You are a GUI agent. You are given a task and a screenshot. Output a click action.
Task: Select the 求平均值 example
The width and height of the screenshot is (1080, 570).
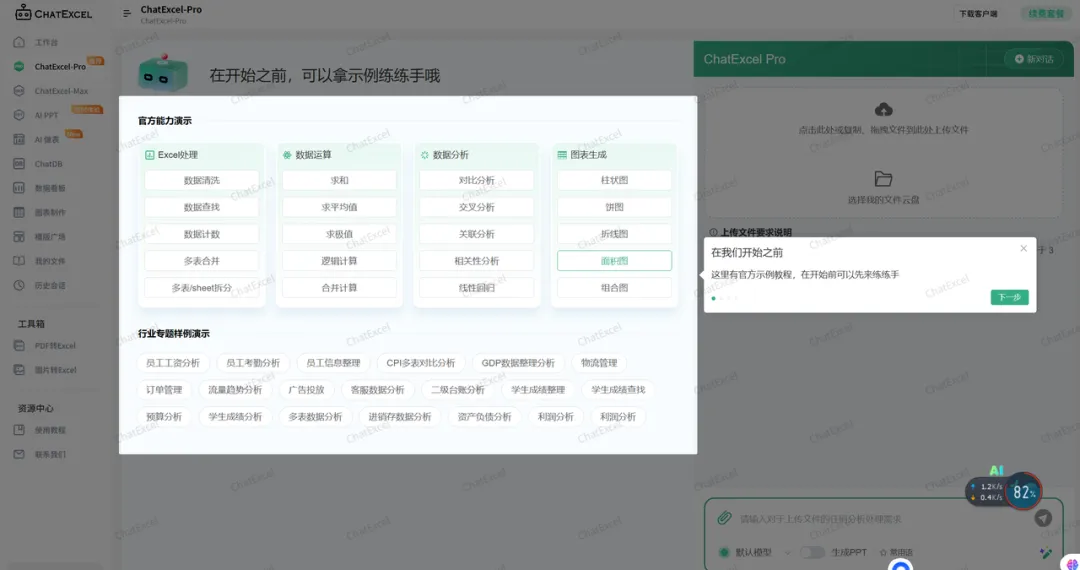point(340,207)
